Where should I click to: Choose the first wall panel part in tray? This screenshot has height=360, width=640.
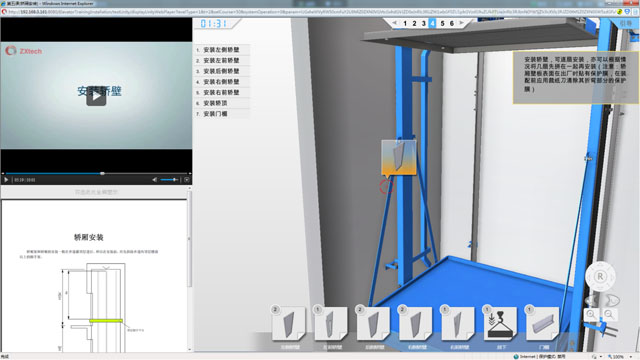pos(288,324)
